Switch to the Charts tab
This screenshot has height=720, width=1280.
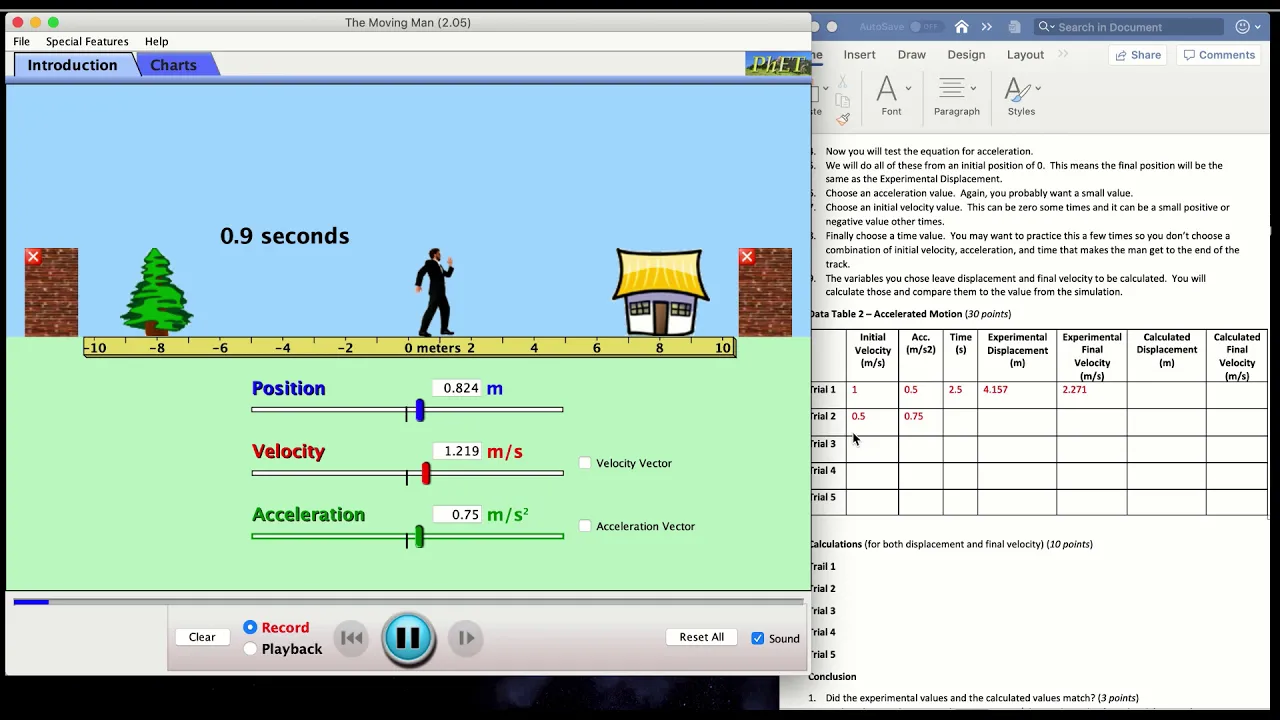click(x=174, y=65)
